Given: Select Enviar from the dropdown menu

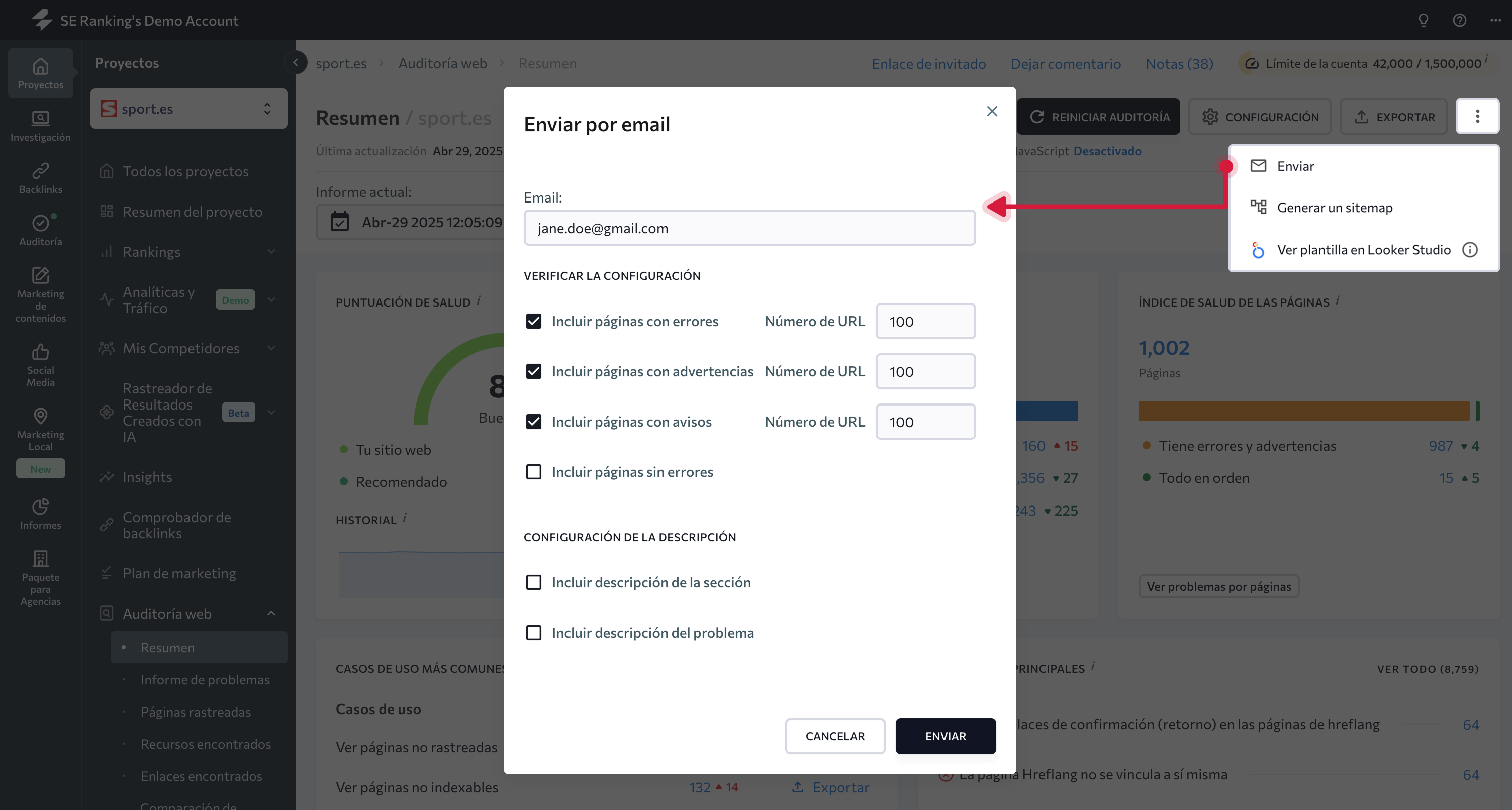Looking at the screenshot, I should coord(1364,166).
